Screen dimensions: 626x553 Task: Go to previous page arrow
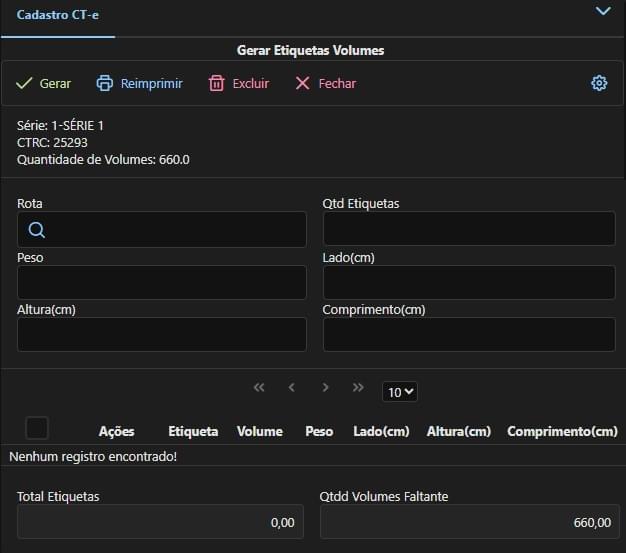coord(292,388)
